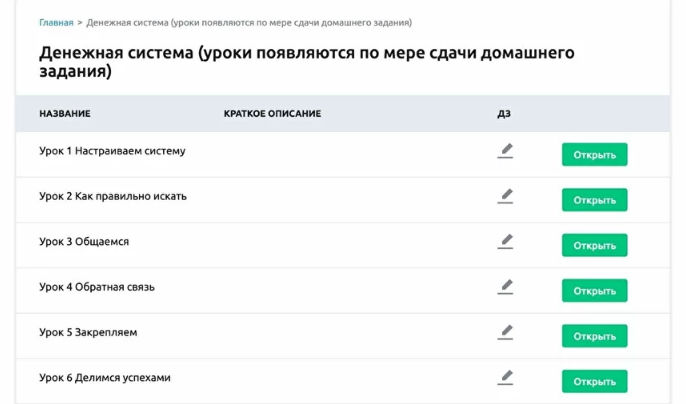Open the lesson Обратная связь via Открыть
686x404 pixels.
pos(594,291)
